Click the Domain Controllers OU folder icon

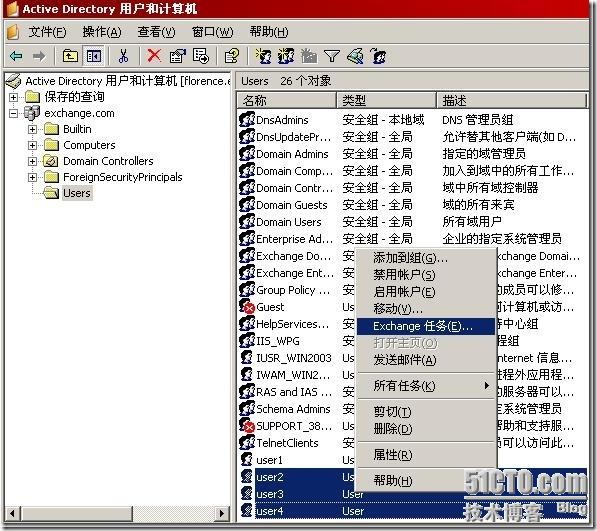51,161
